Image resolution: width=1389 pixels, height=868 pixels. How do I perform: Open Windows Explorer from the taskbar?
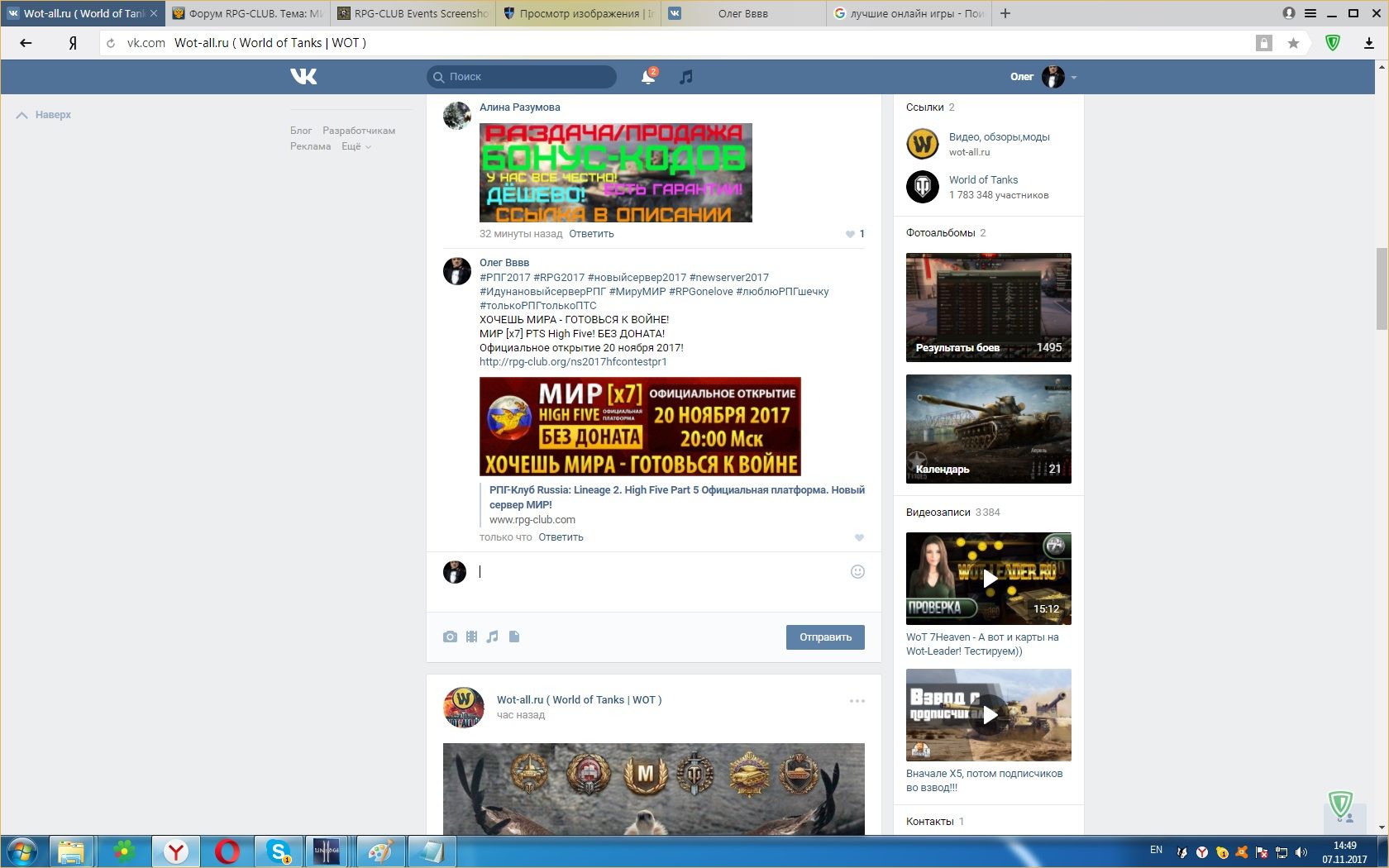pos(71,851)
